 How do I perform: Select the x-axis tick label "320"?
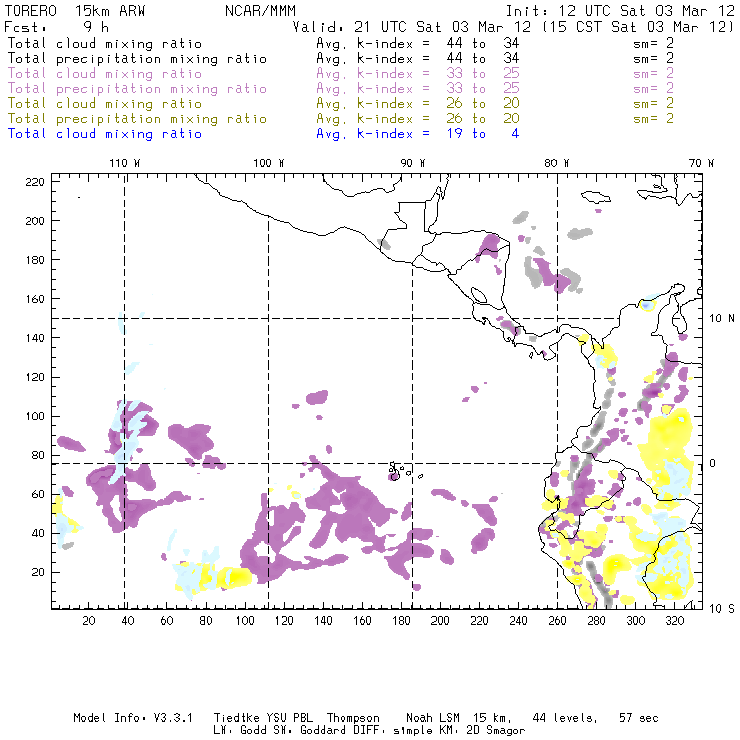tap(674, 621)
